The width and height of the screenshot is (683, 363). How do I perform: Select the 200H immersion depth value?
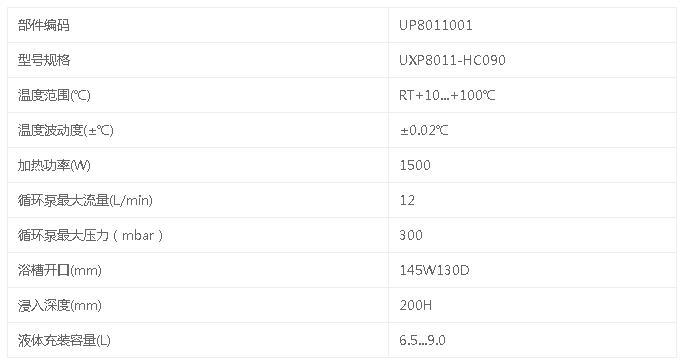click(x=416, y=305)
